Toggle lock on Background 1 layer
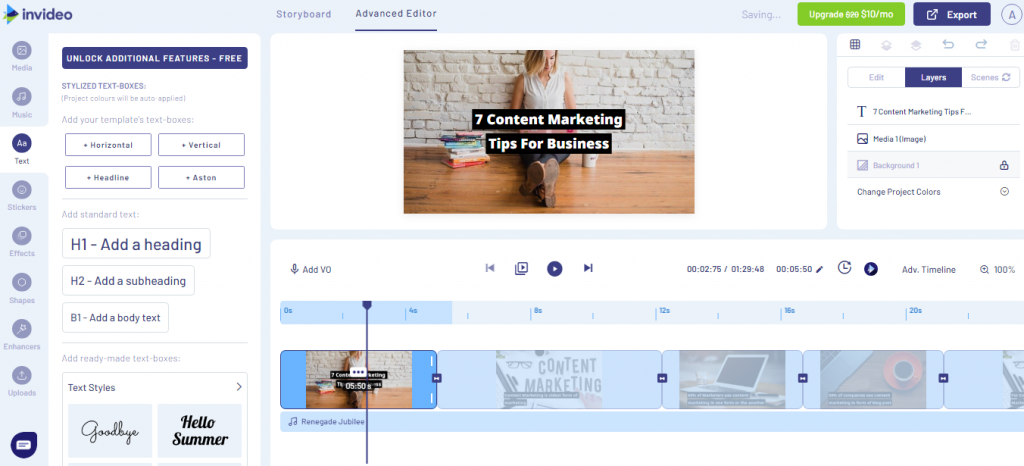The width and height of the screenshot is (1024, 466). pyautogui.click(x=1004, y=166)
